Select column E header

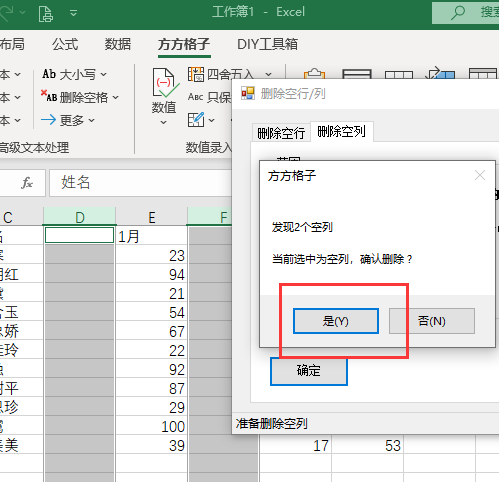(x=152, y=217)
